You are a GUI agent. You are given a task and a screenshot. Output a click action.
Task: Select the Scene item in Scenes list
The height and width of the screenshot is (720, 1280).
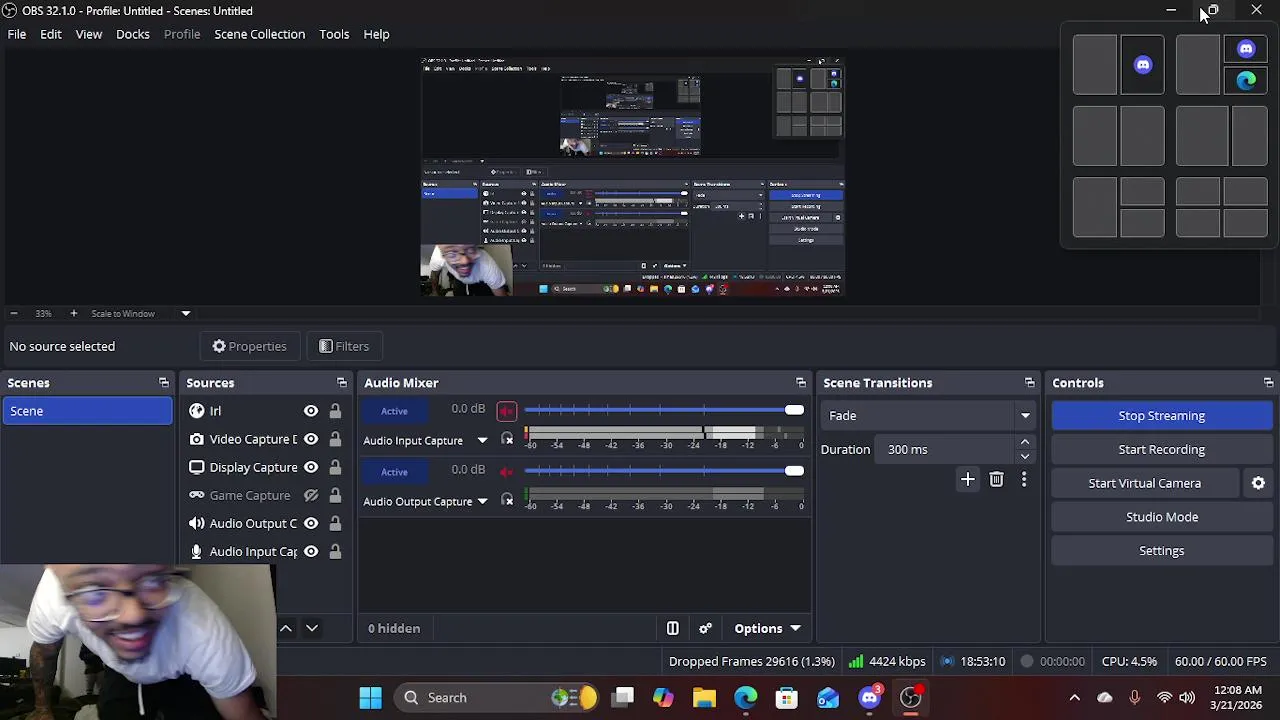87,411
